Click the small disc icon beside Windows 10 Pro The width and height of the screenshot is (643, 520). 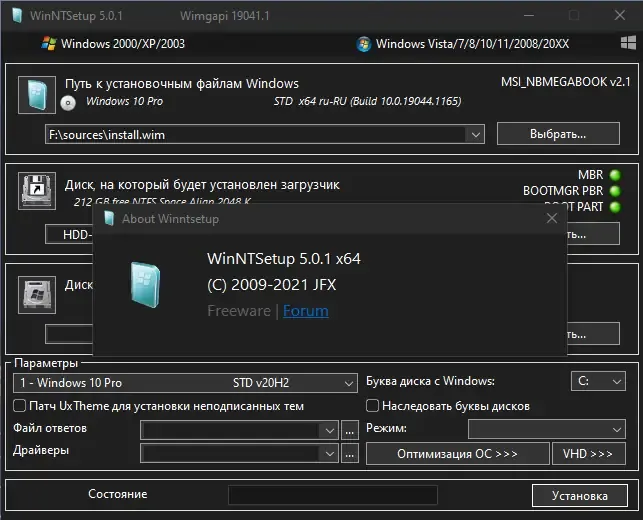point(68,103)
